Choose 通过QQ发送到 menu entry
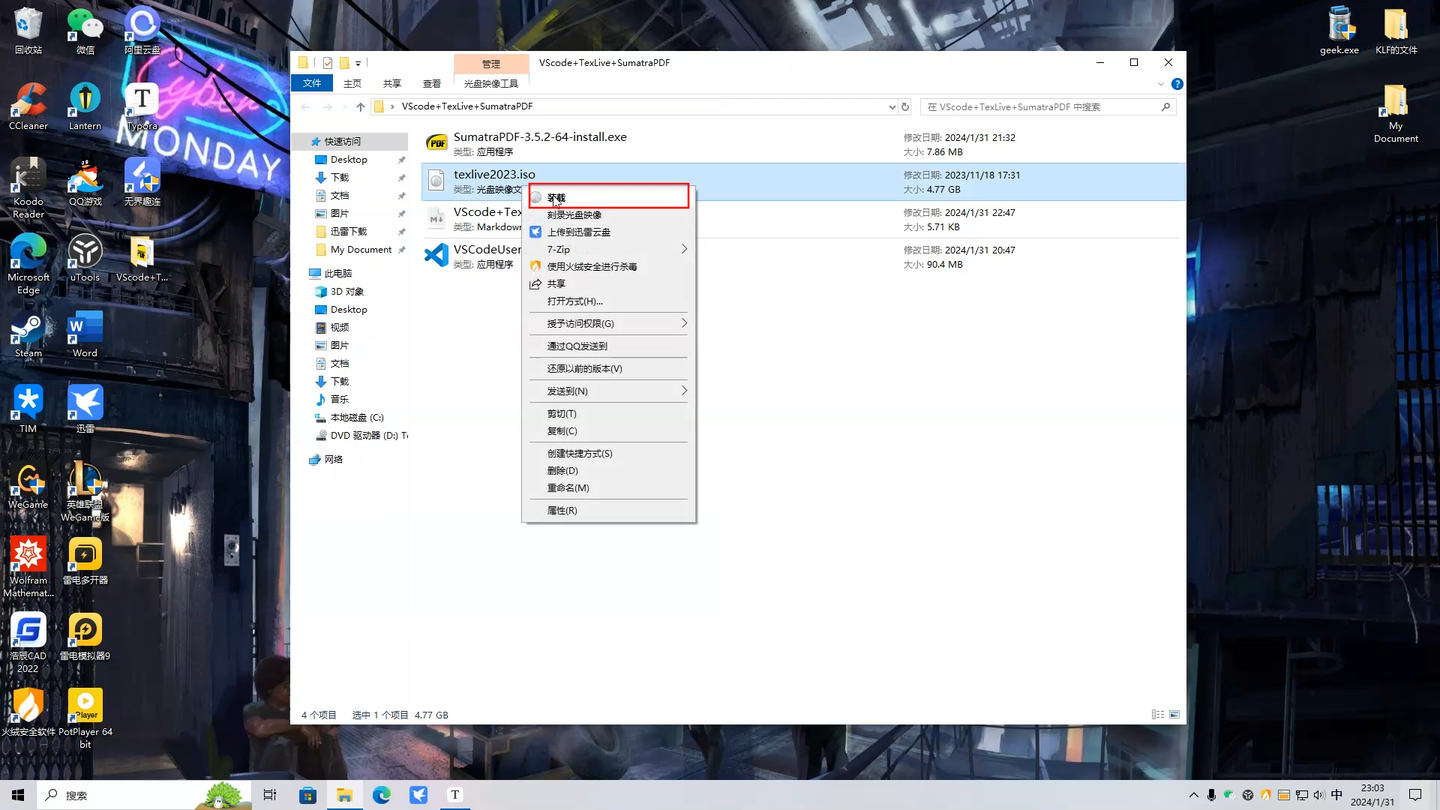Image resolution: width=1440 pixels, height=810 pixels. point(609,346)
